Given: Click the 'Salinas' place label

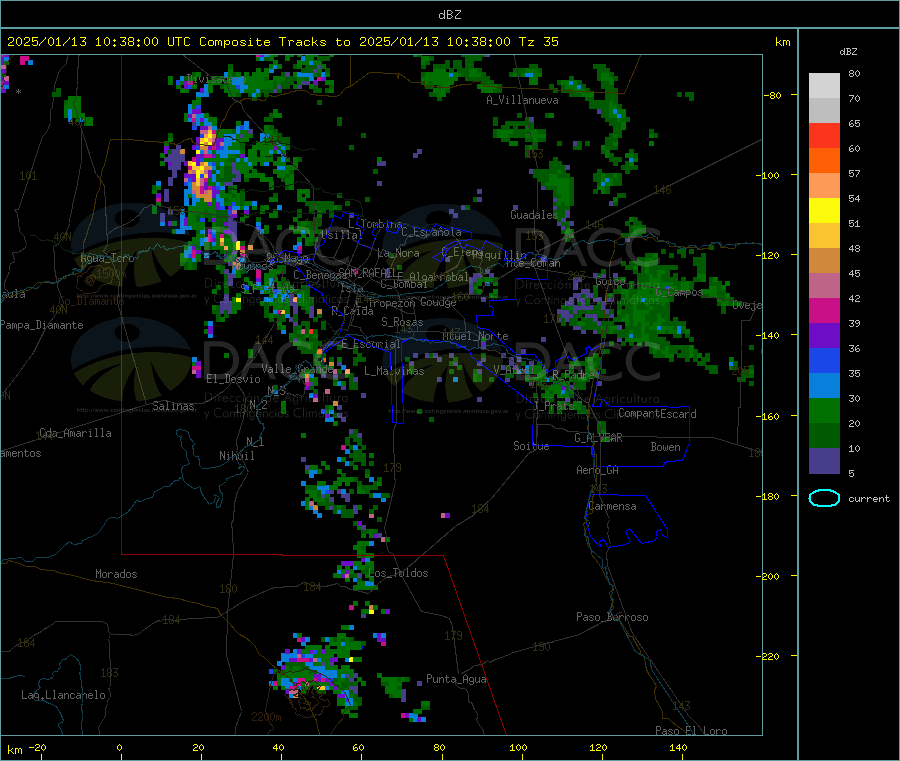Looking at the screenshot, I should [173, 406].
